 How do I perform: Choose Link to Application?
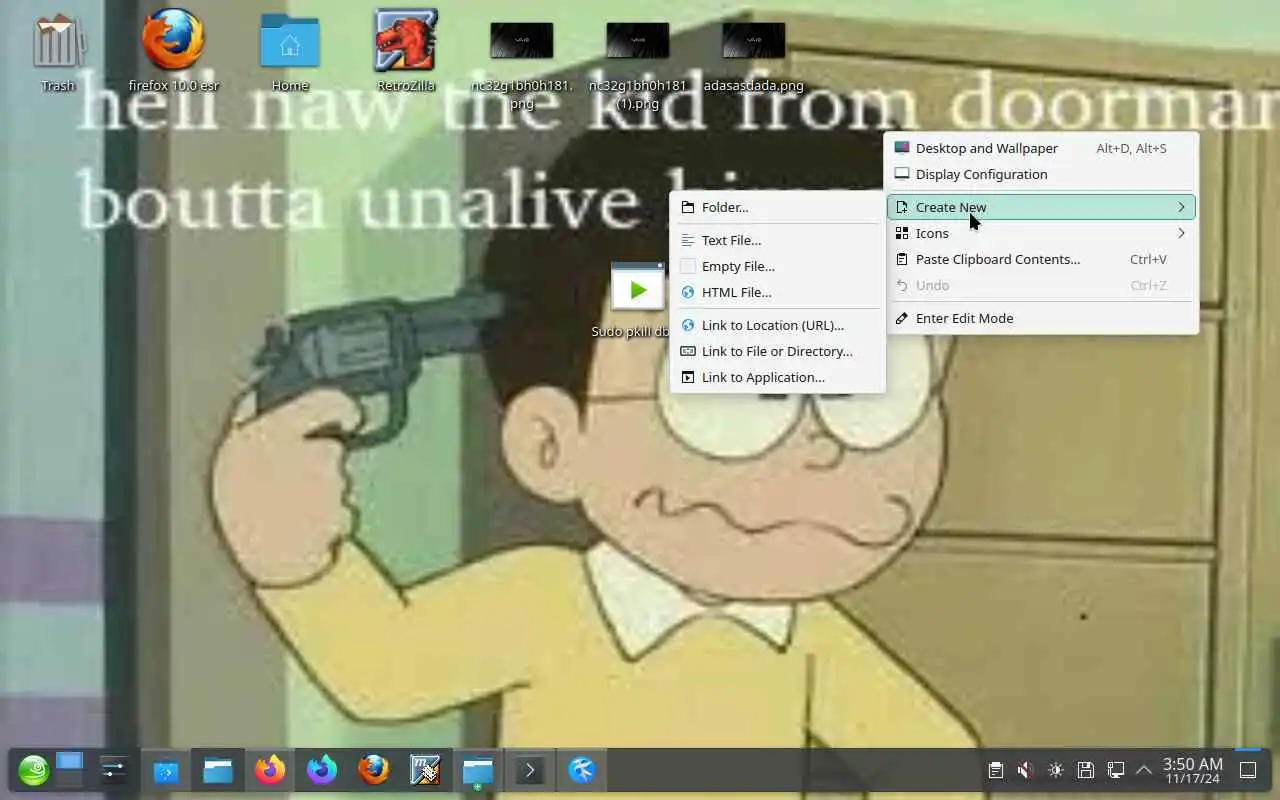[x=777, y=377]
